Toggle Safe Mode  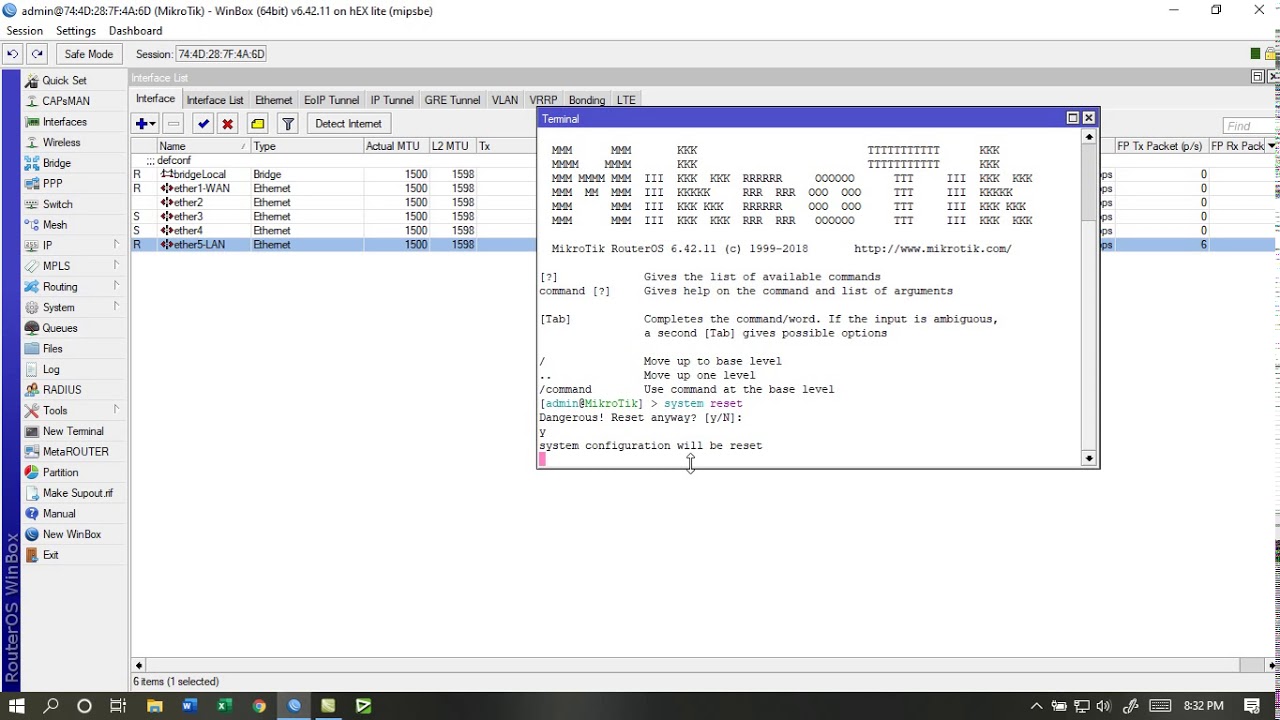[88, 54]
